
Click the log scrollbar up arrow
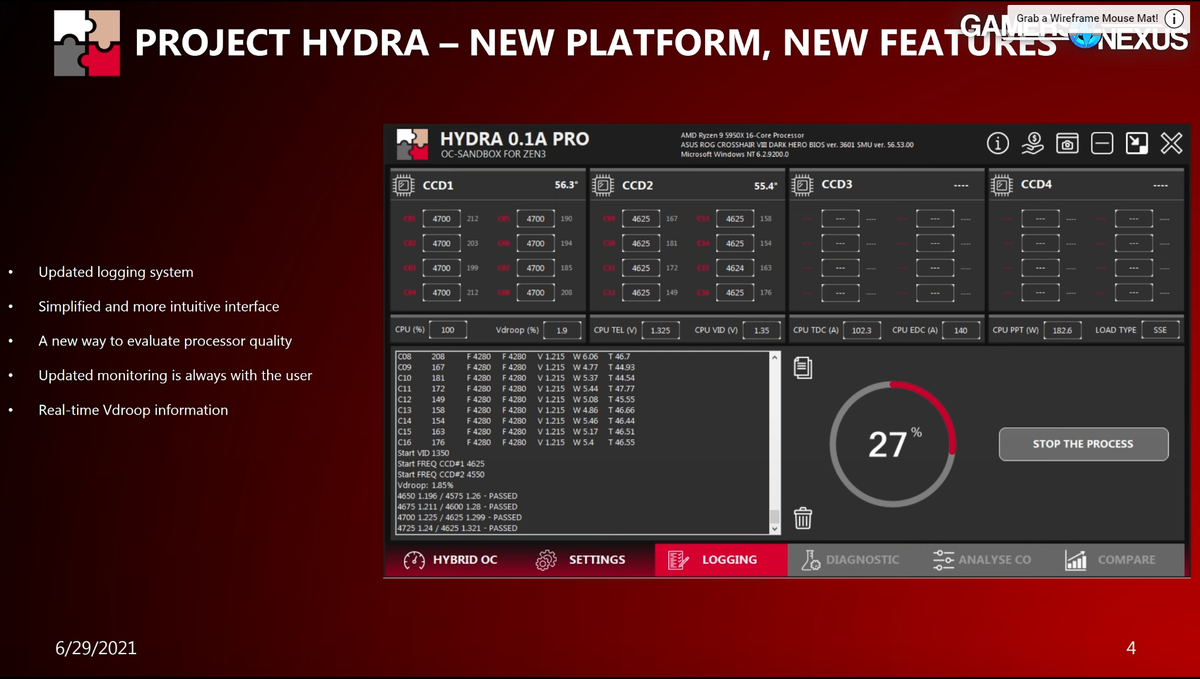pyautogui.click(x=774, y=358)
